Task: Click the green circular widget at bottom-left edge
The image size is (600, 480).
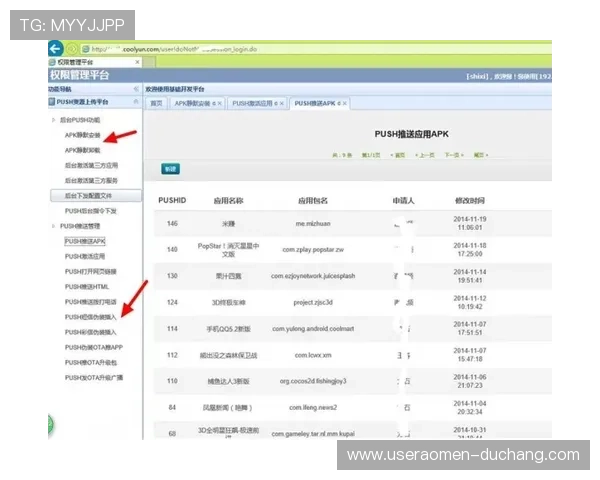Action: pos(51,424)
